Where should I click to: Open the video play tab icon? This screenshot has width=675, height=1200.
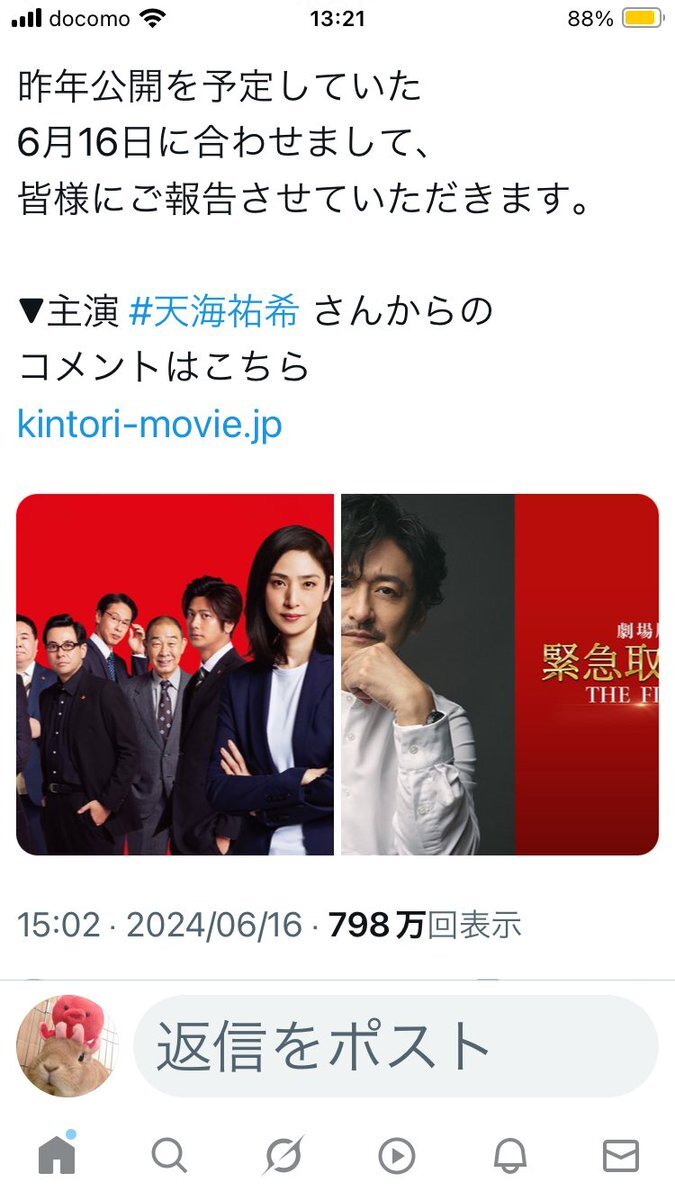[397, 1157]
